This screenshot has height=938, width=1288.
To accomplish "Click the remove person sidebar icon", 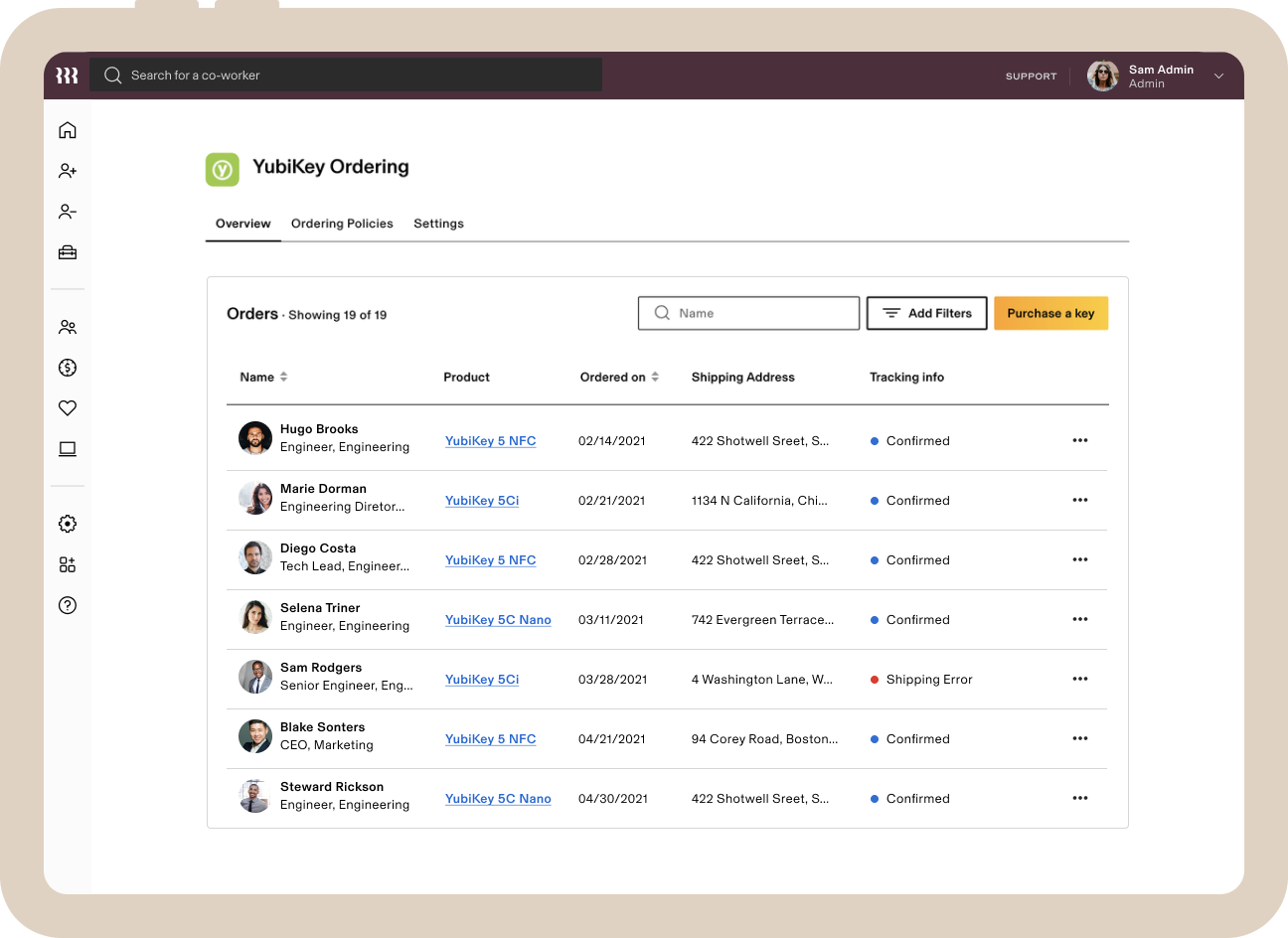I will point(68,212).
